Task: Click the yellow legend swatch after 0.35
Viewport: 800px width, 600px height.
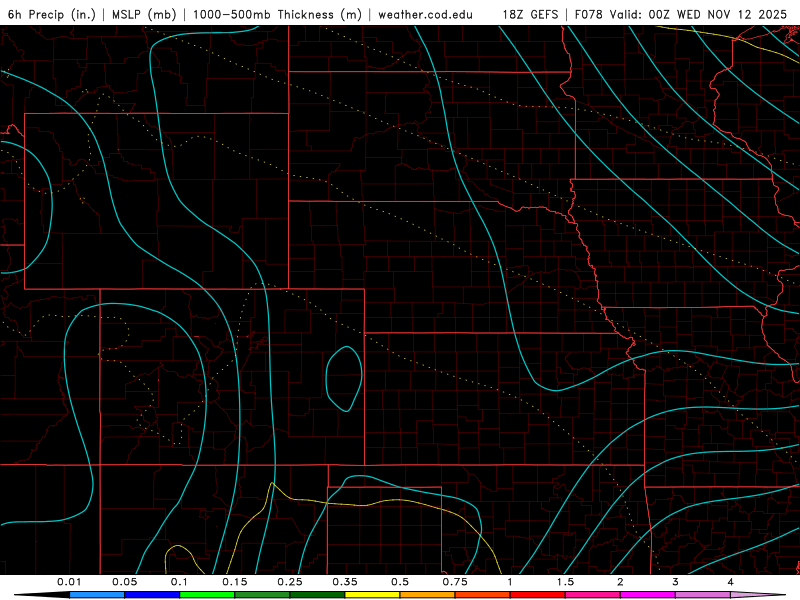Action: [x=372, y=595]
